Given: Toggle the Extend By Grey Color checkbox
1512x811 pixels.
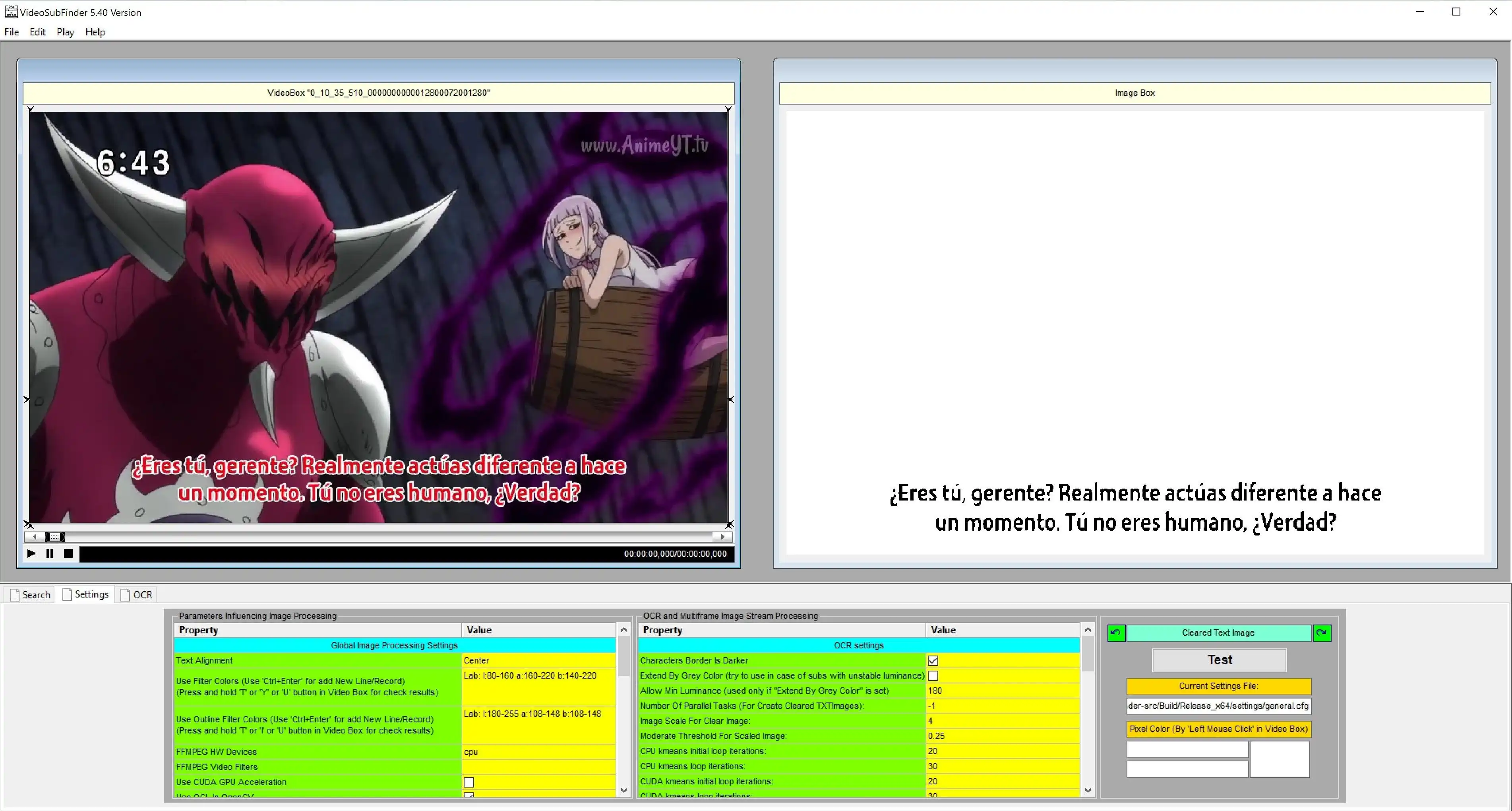Looking at the screenshot, I should click(933, 675).
